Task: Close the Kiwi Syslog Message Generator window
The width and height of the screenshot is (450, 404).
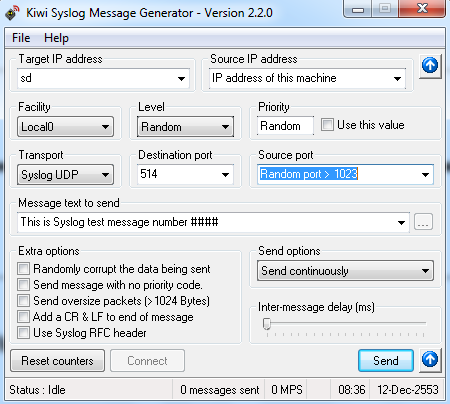Action: pyautogui.click(x=422, y=9)
